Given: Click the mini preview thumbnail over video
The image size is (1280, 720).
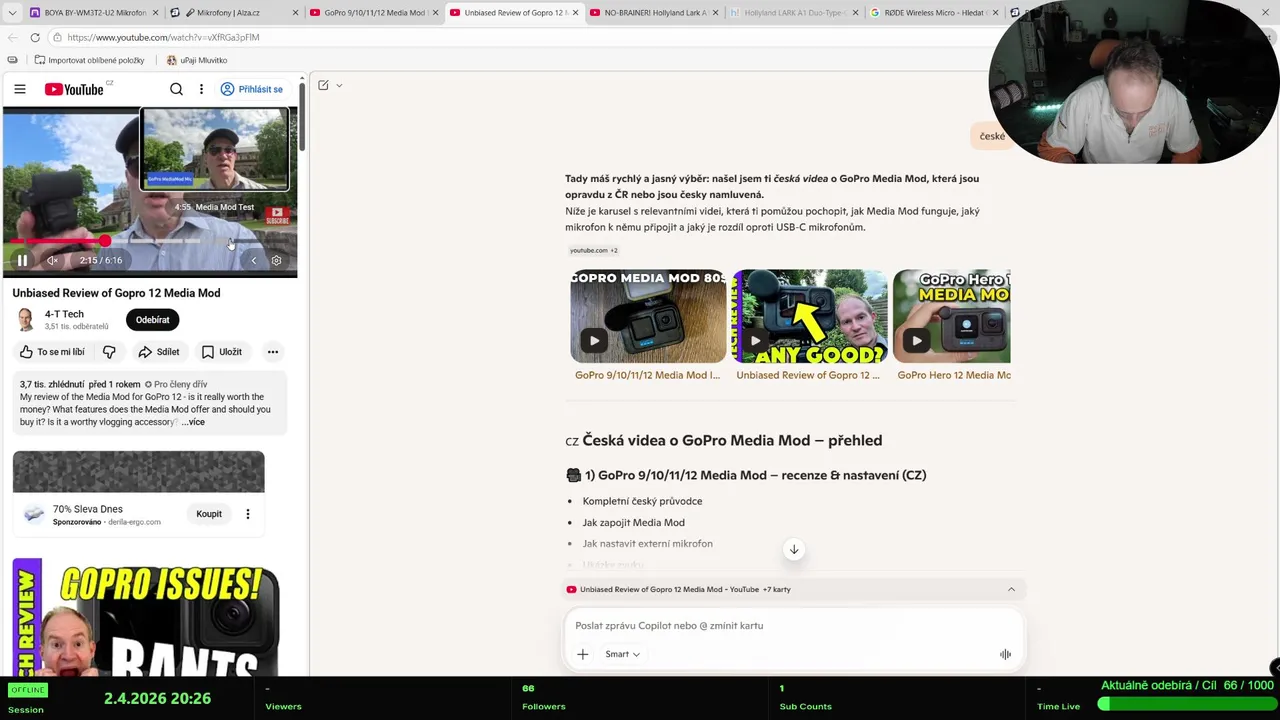Looking at the screenshot, I should click(x=215, y=150).
